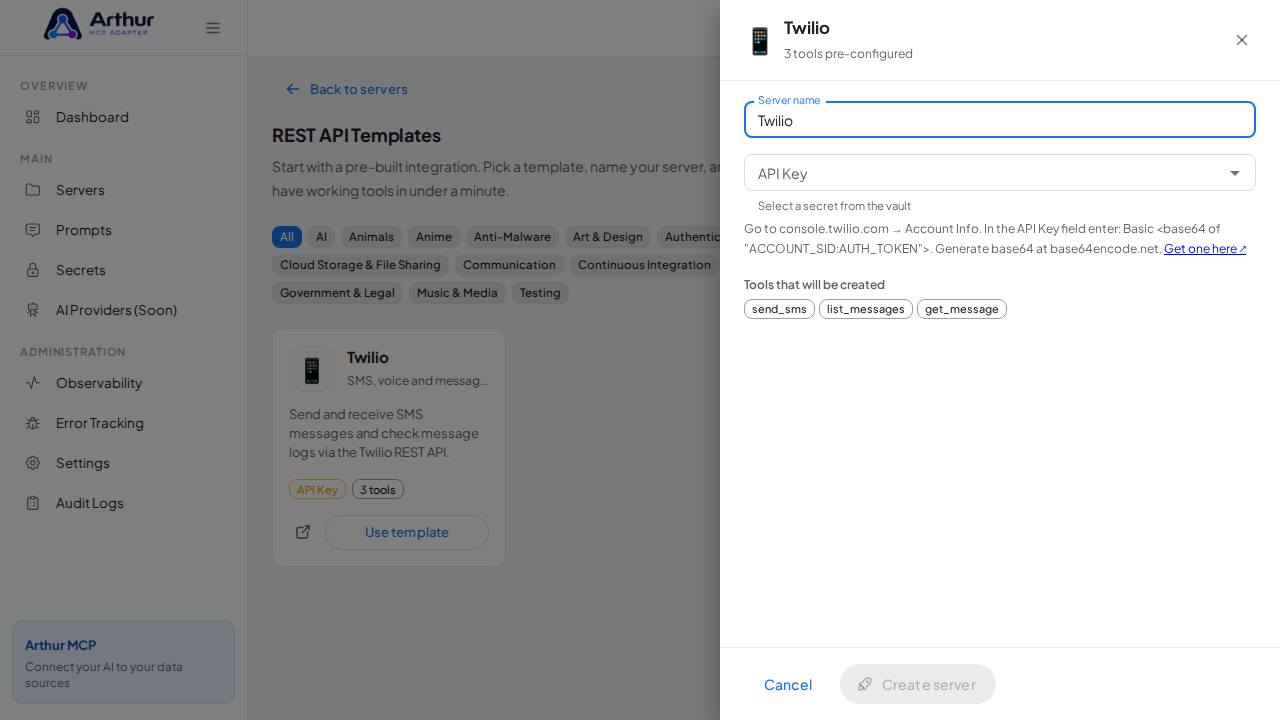Screen dimensions: 1280x720
Task: Click the REST API Templates heading
Action: (x=356, y=135)
